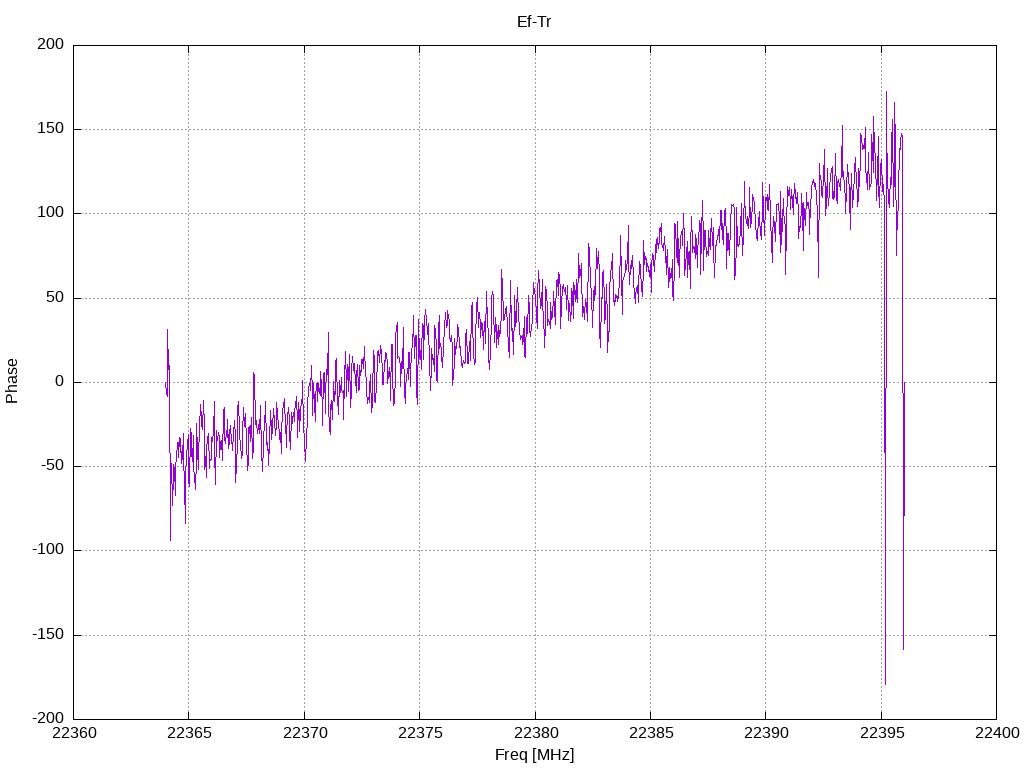This screenshot has width=1024, height=768.
Task: Click the y-axis tick label '200'
Action: 51,44
